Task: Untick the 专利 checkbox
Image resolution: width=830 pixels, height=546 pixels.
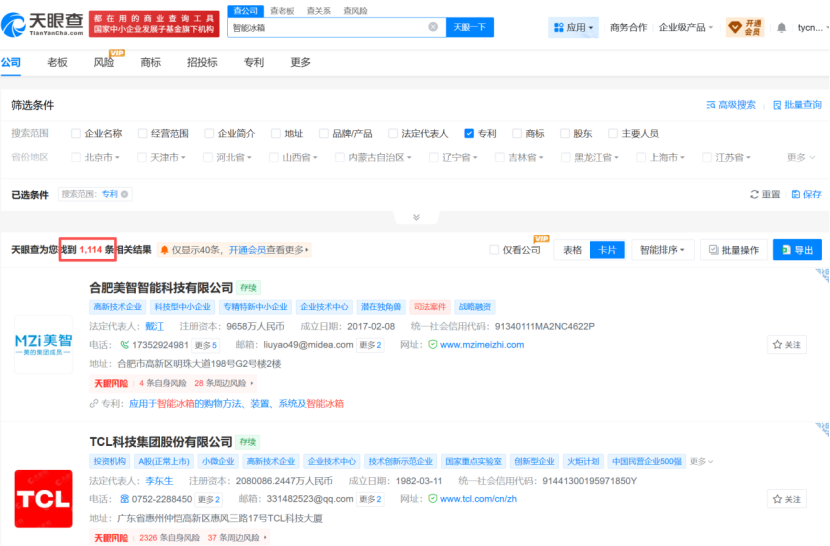Action: [x=469, y=133]
